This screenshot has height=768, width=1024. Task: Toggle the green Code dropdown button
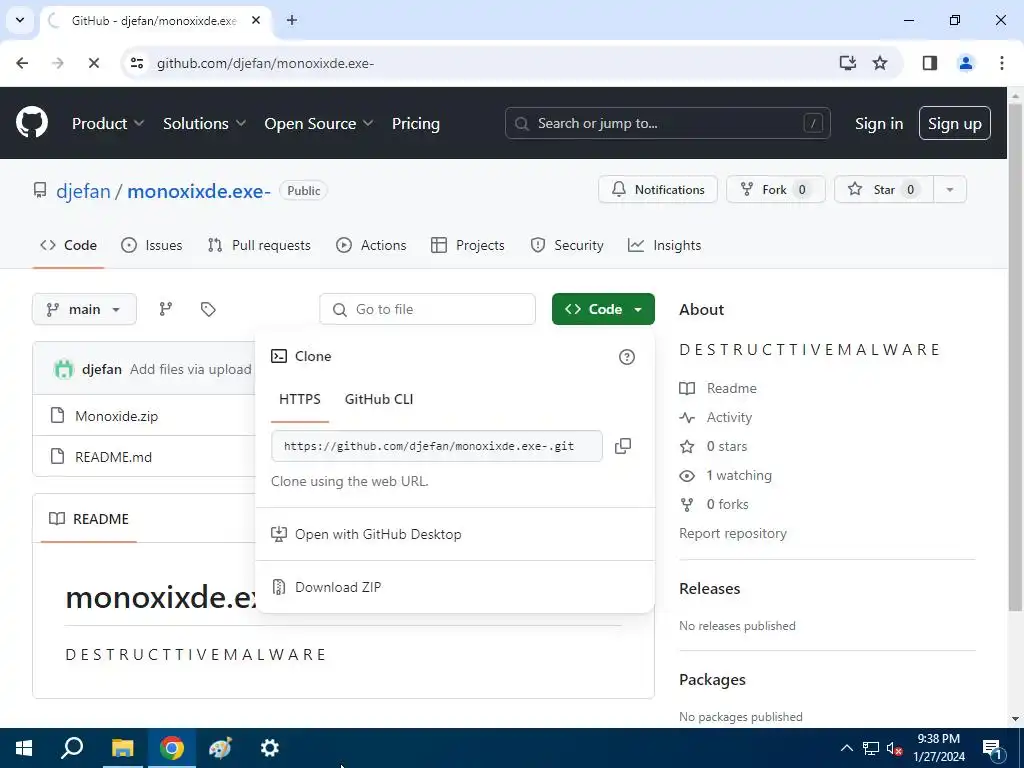click(603, 309)
